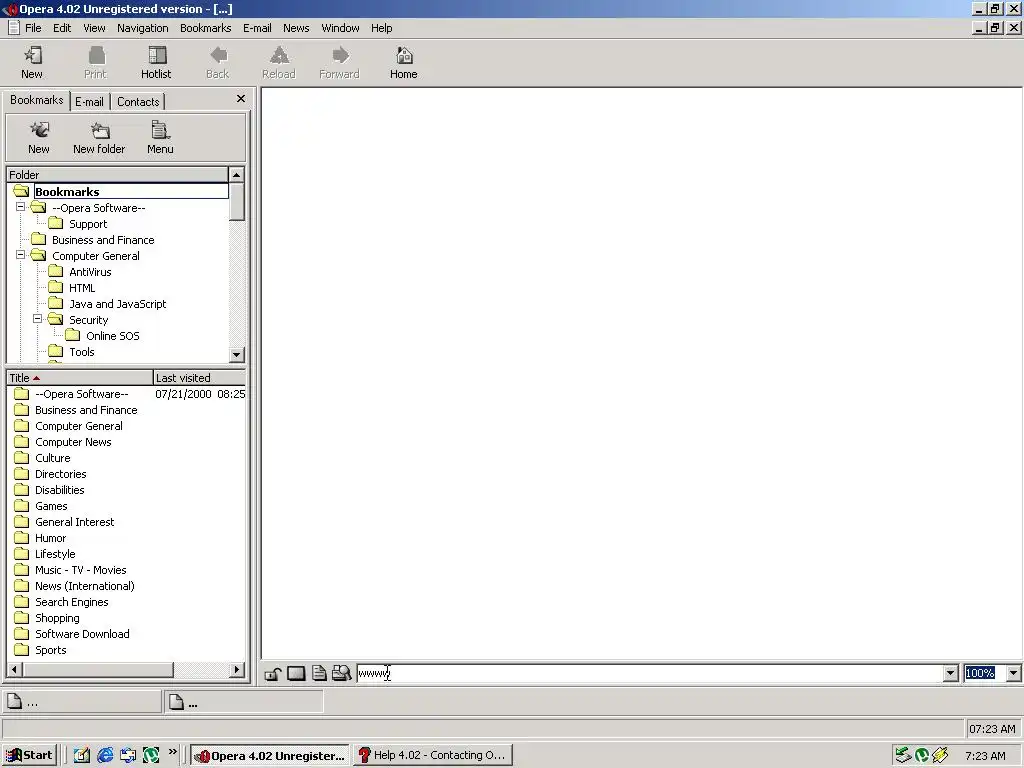Go to the Home page
1024x768 pixels.
(404, 63)
